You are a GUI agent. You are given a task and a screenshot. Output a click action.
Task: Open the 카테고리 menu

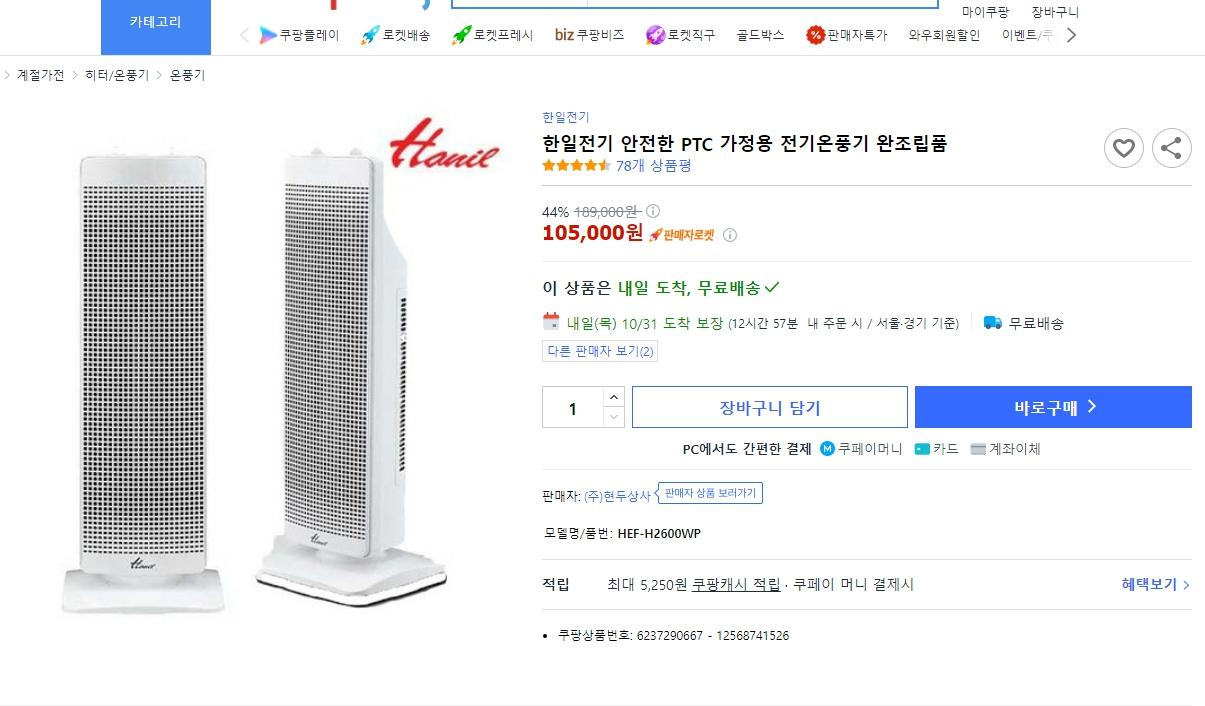pos(156,22)
